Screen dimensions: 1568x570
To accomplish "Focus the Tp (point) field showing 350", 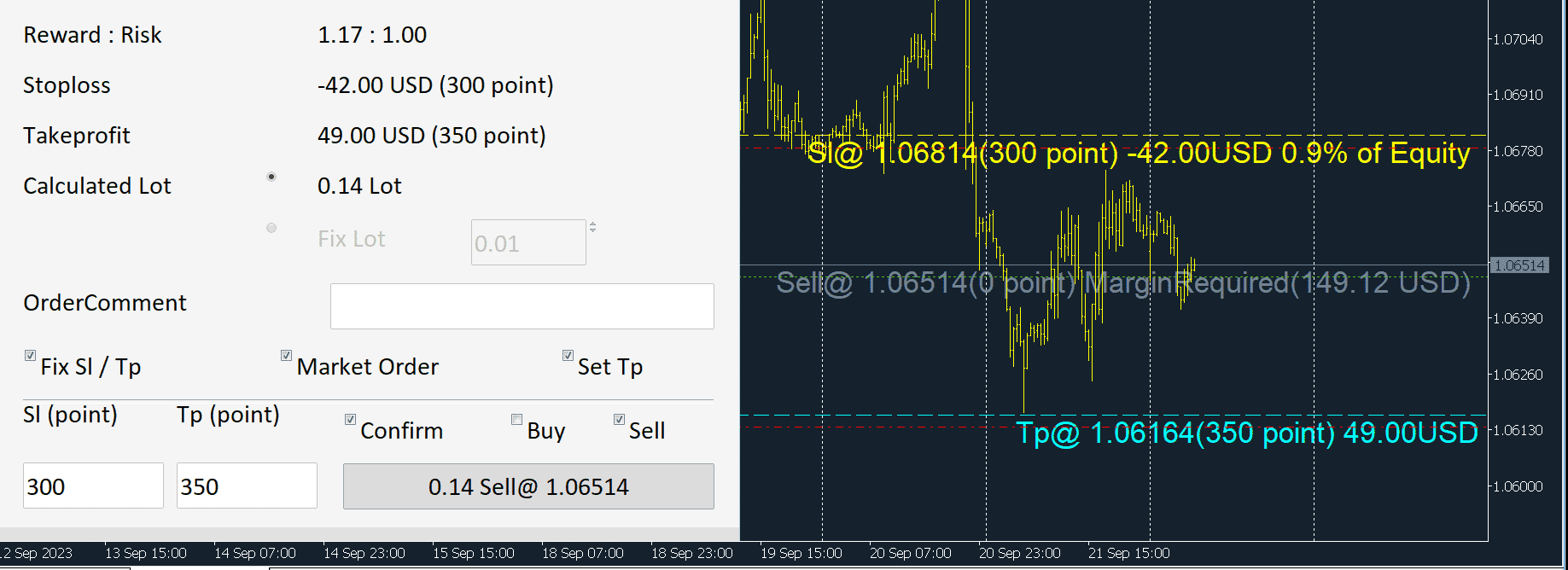I will point(247,486).
